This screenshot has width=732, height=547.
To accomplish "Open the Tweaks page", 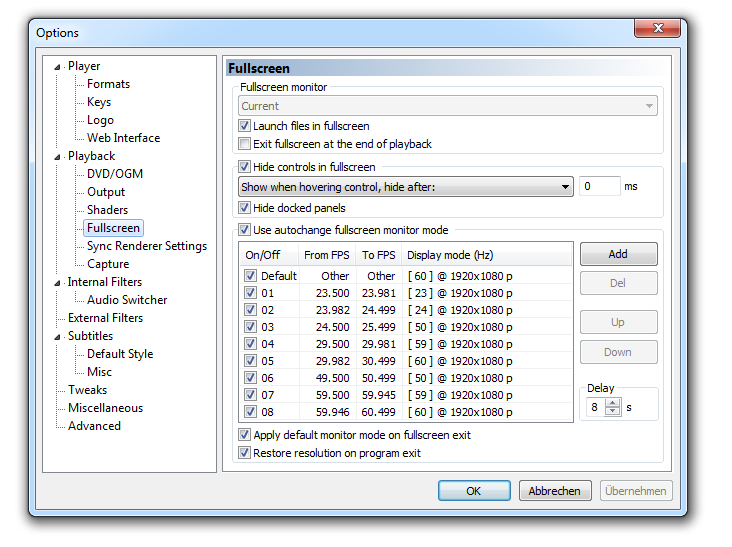I will click(x=87, y=390).
